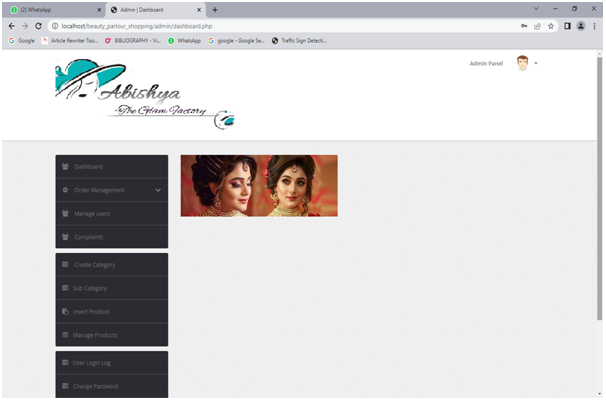
Task: Open Dashboard in the sidebar
Action: tap(112, 167)
